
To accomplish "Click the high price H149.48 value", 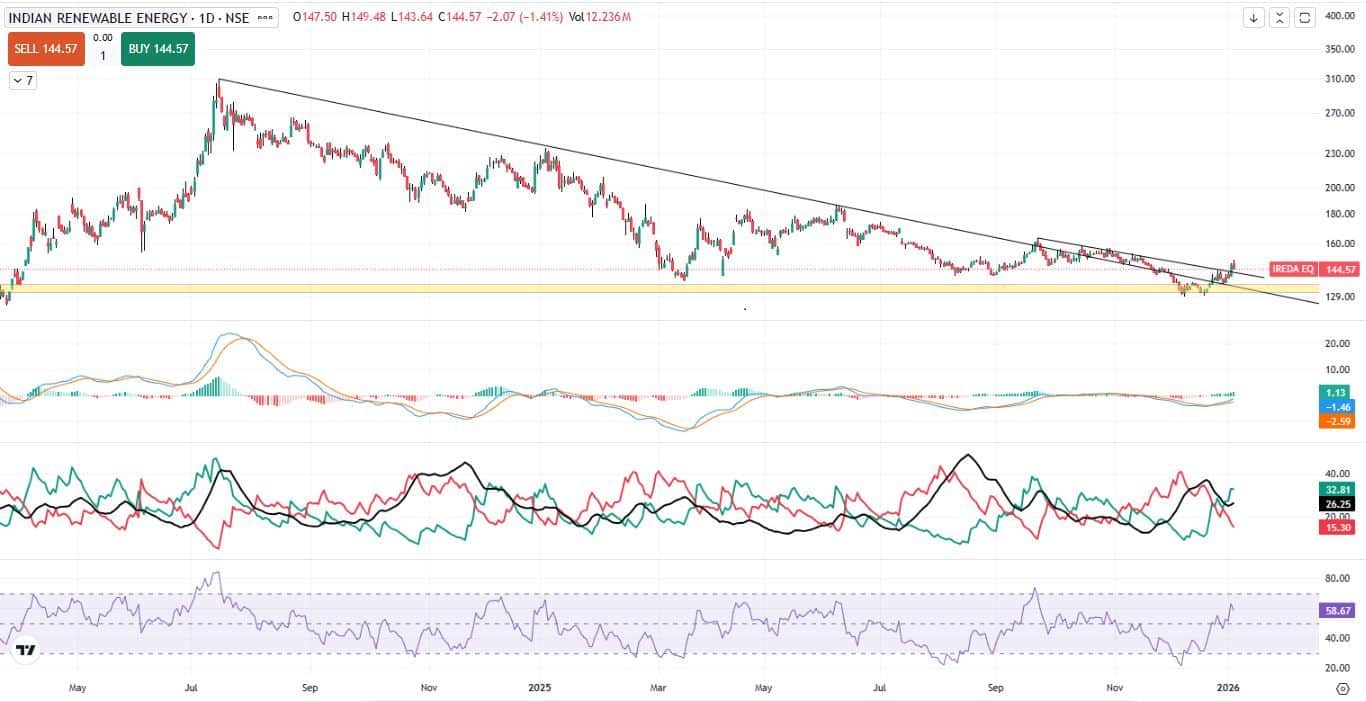I will coord(366,18).
